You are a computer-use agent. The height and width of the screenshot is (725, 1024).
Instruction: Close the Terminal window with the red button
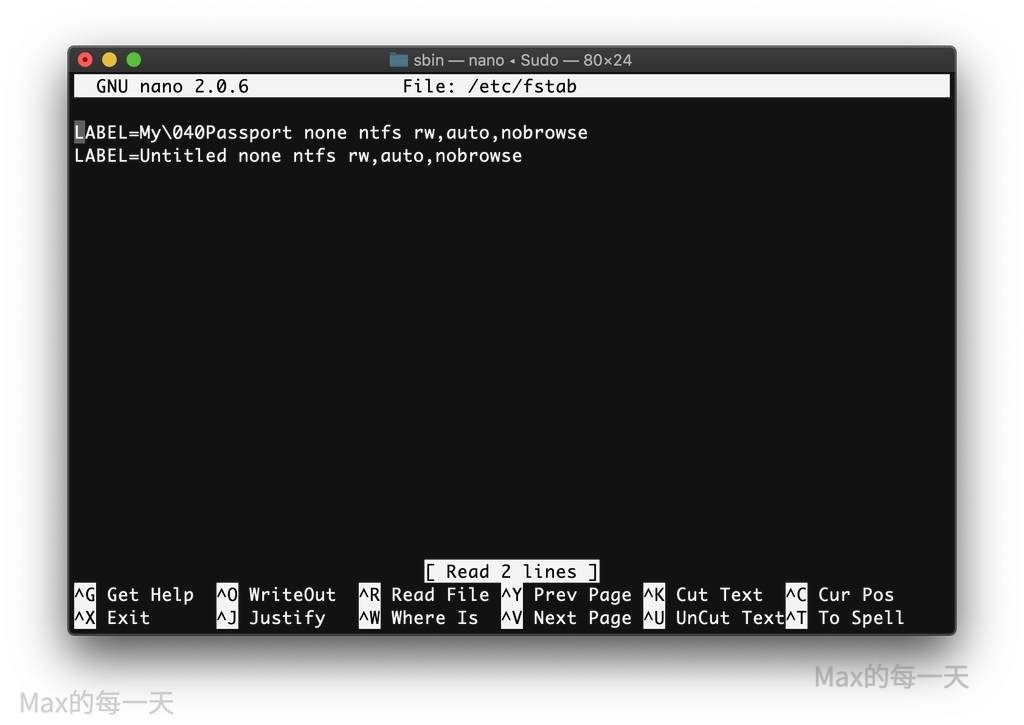(x=85, y=60)
